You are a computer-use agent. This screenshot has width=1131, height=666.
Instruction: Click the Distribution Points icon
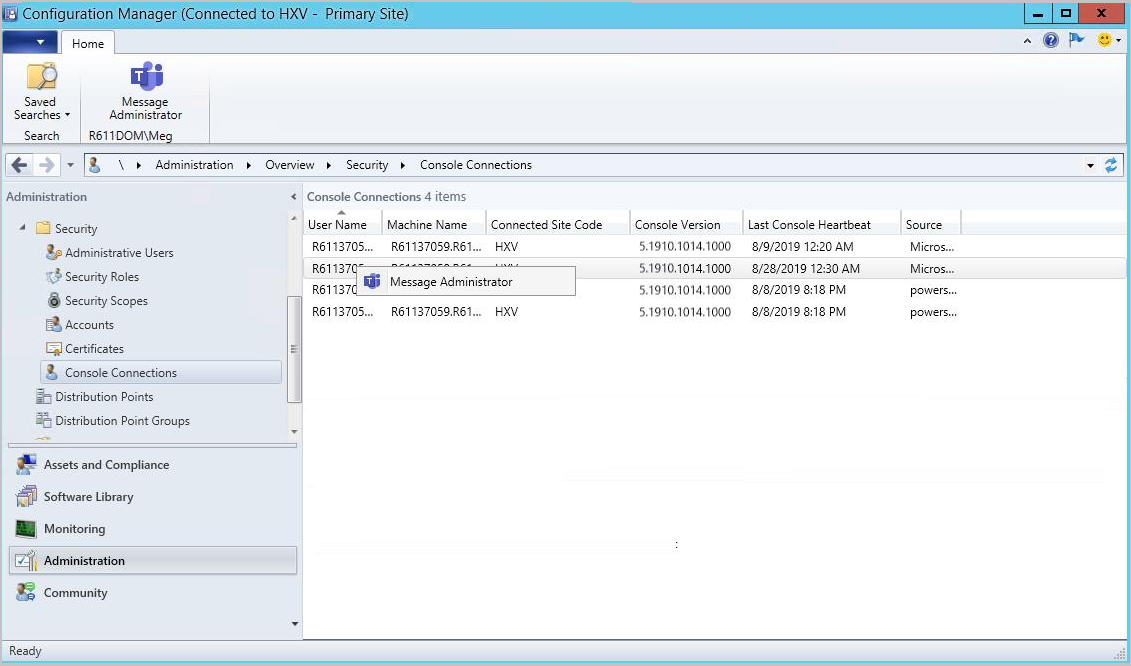[43, 397]
